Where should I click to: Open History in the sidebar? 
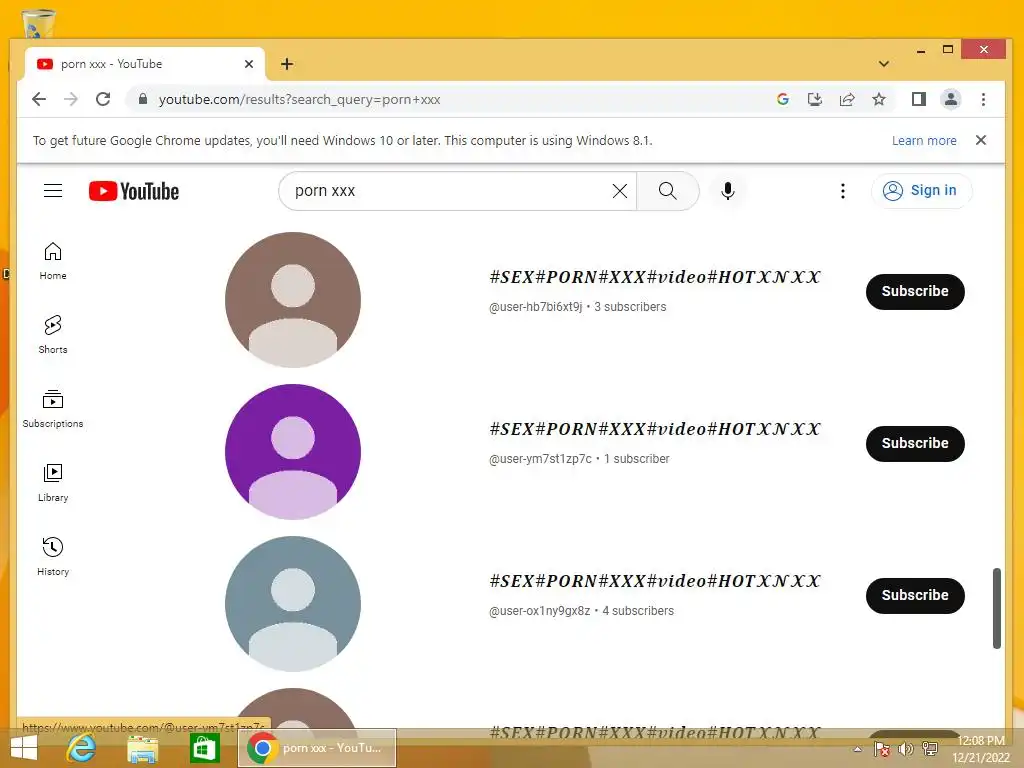[x=53, y=557]
